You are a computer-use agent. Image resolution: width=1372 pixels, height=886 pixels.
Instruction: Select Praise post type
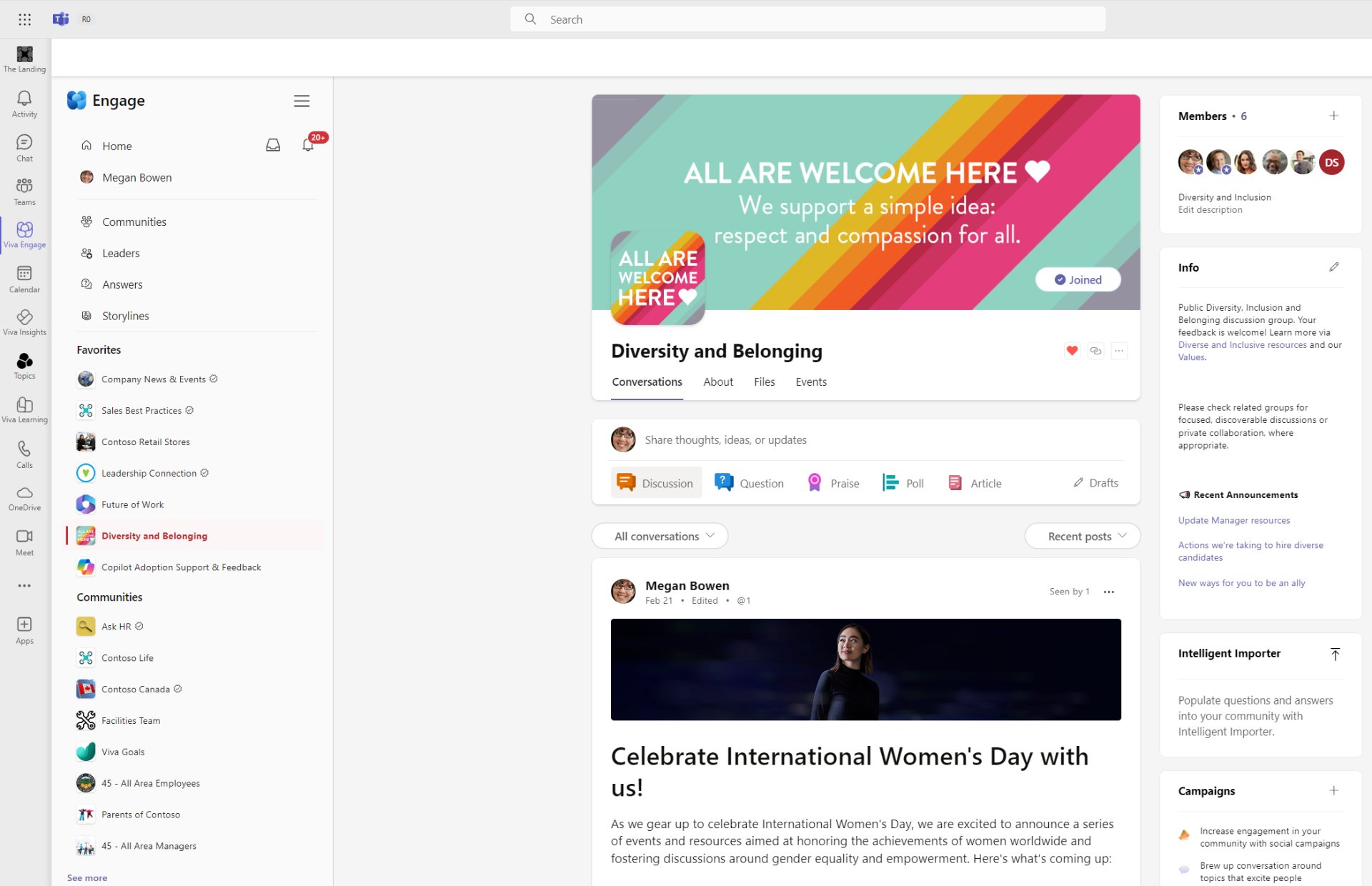coord(833,483)
